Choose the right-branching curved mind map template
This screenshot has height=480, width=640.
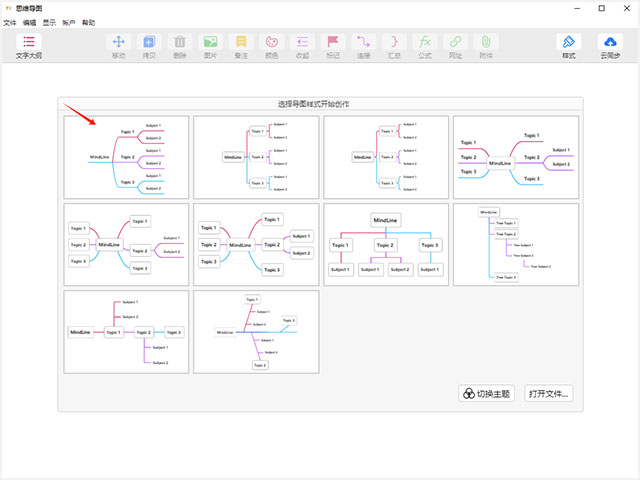pyautogui.click(x=126, y=157)
